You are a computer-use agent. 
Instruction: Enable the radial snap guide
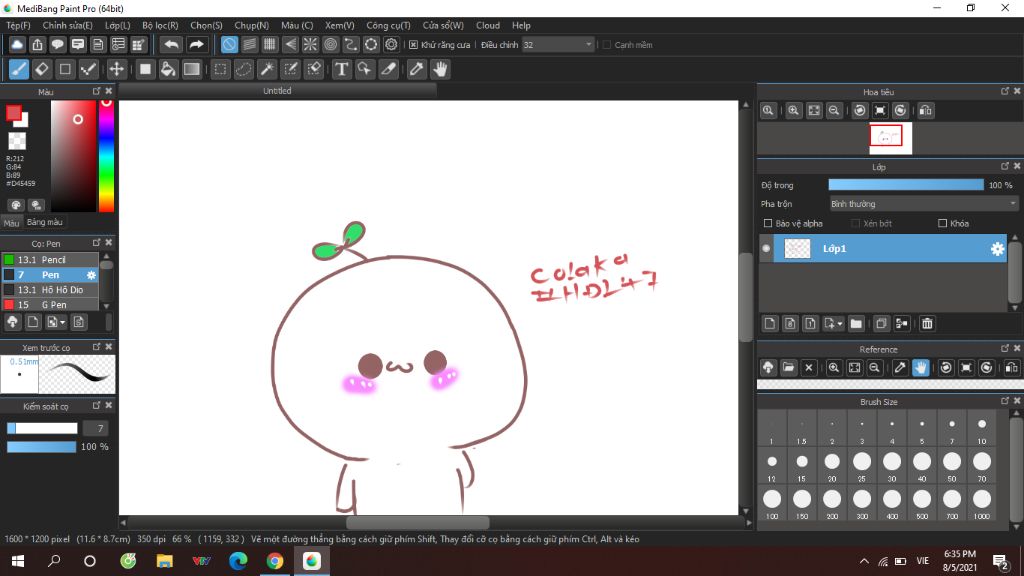coord(310,44)
